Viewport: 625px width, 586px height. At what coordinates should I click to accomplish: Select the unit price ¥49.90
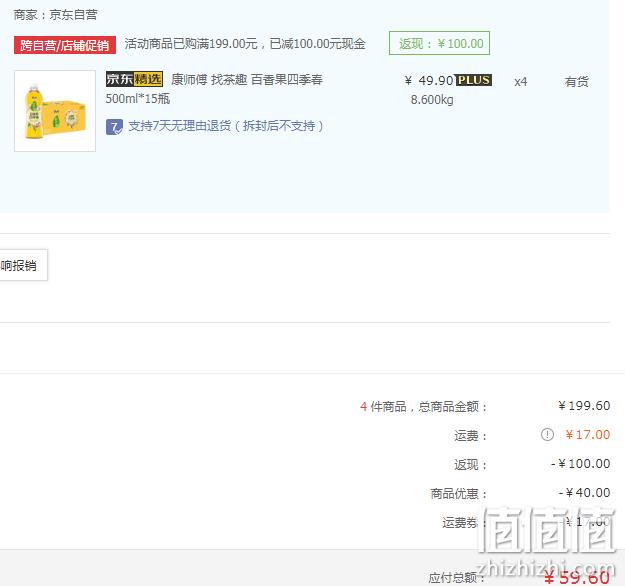[429, 81]
